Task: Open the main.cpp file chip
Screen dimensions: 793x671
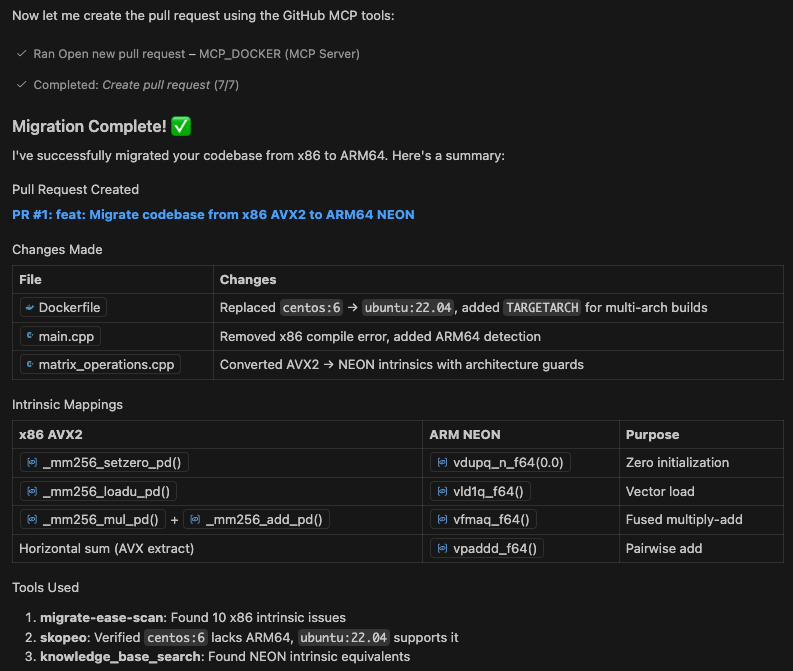Action: [60, 336]
